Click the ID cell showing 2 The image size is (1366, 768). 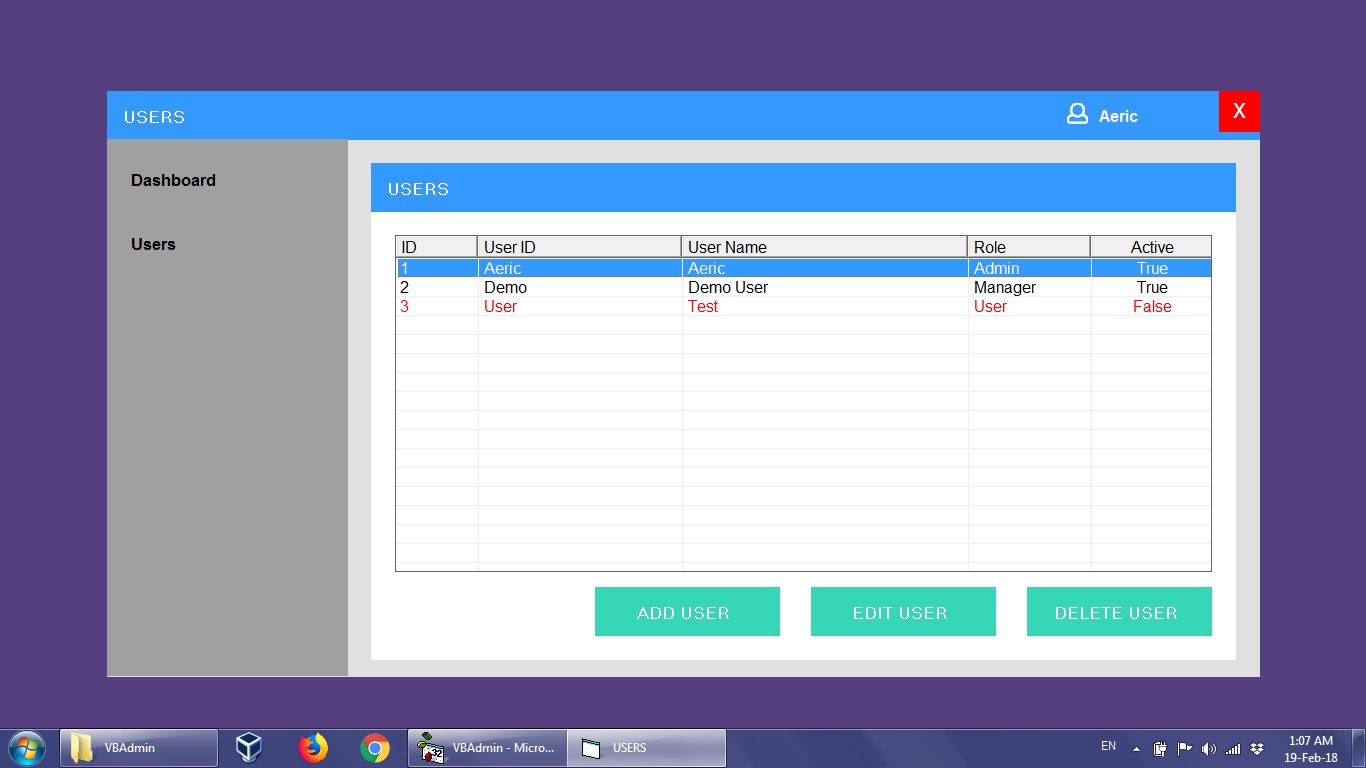(437, 287)
